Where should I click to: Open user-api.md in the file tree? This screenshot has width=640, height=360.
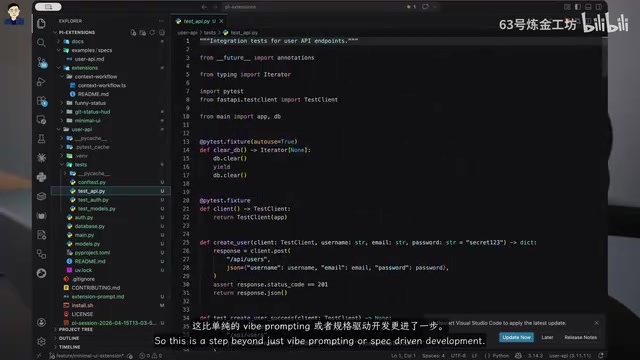(x=110, y=59)
